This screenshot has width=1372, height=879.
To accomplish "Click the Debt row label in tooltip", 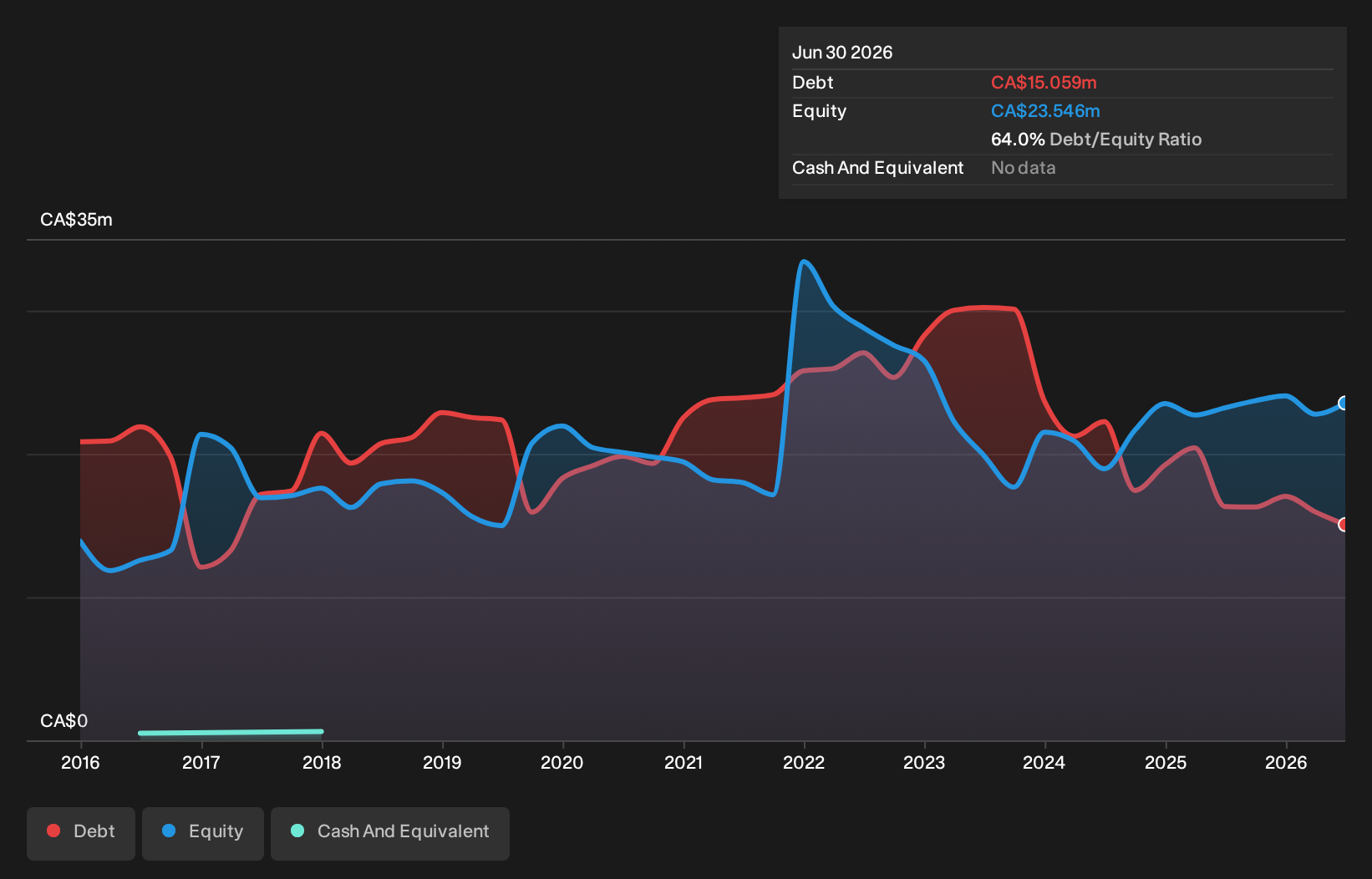I will [813, 83].
